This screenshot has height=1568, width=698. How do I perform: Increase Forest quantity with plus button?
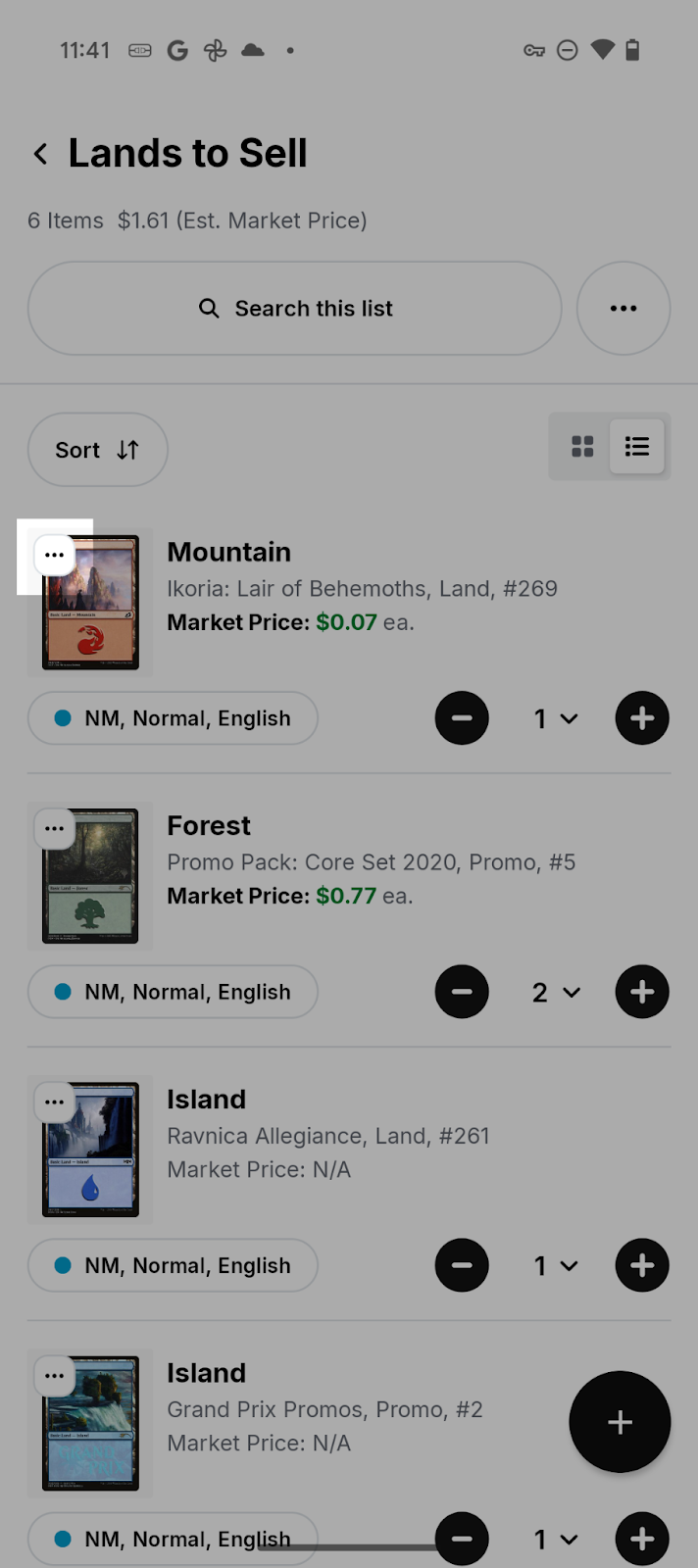(x=642, y=992)
